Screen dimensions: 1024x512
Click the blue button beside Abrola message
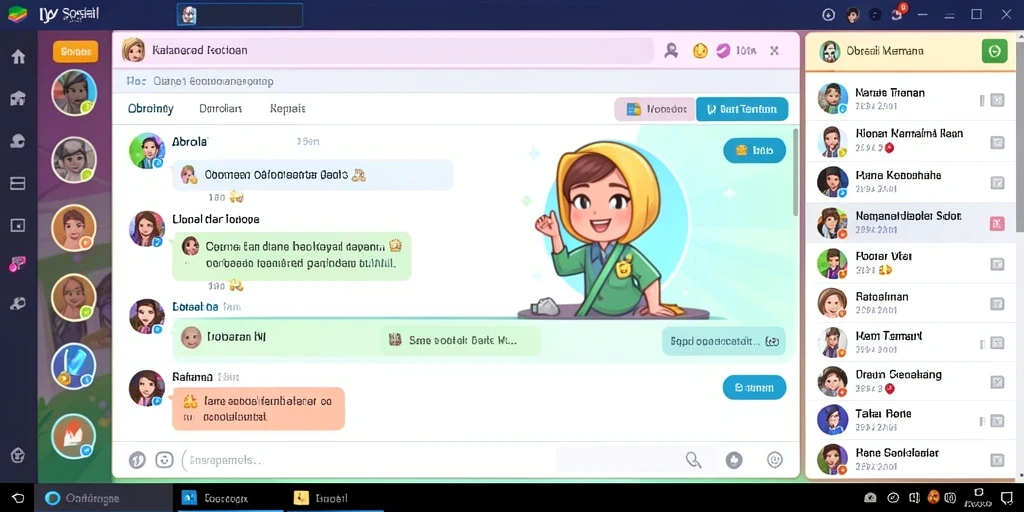[754, 151]
